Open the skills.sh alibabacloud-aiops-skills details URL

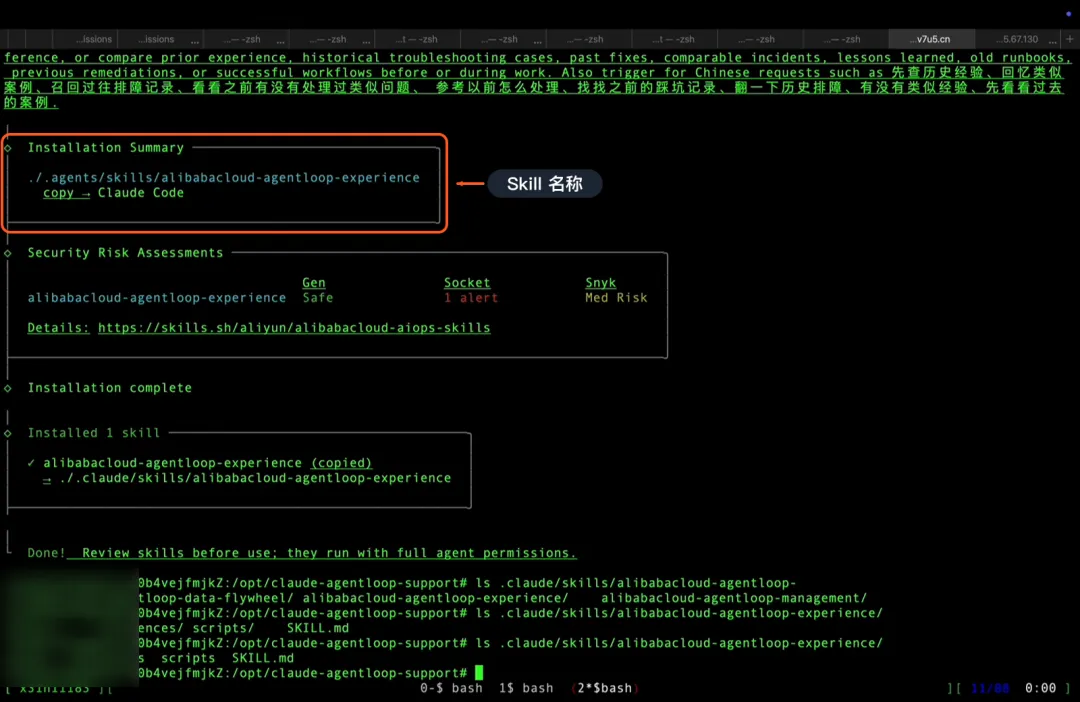[294, 328]
